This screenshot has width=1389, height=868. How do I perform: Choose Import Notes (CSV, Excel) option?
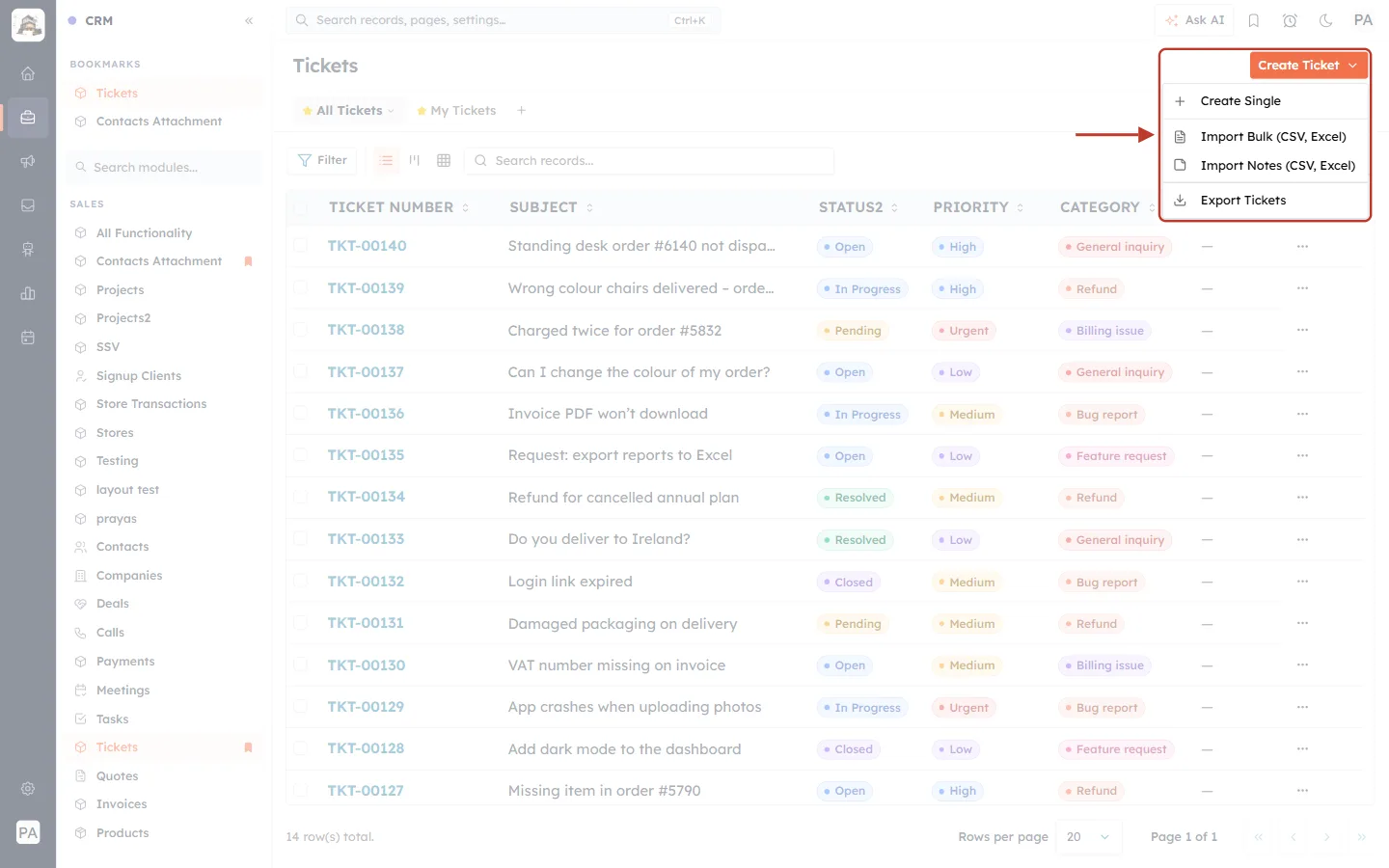tap(1266, 165)
